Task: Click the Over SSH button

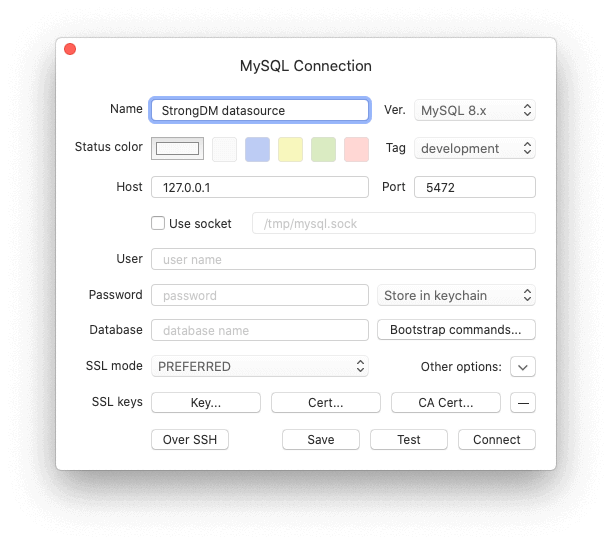Action: click(190, 439)
